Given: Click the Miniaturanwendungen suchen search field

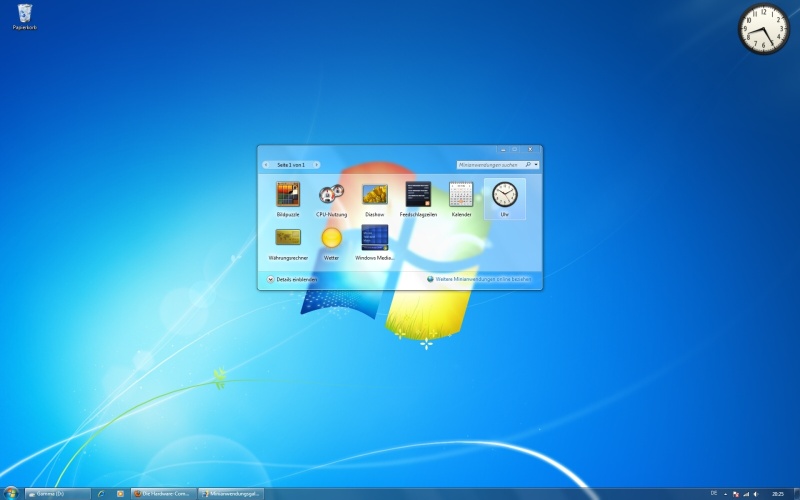Looking at the screenshot, I should click(x=497, y=165).
